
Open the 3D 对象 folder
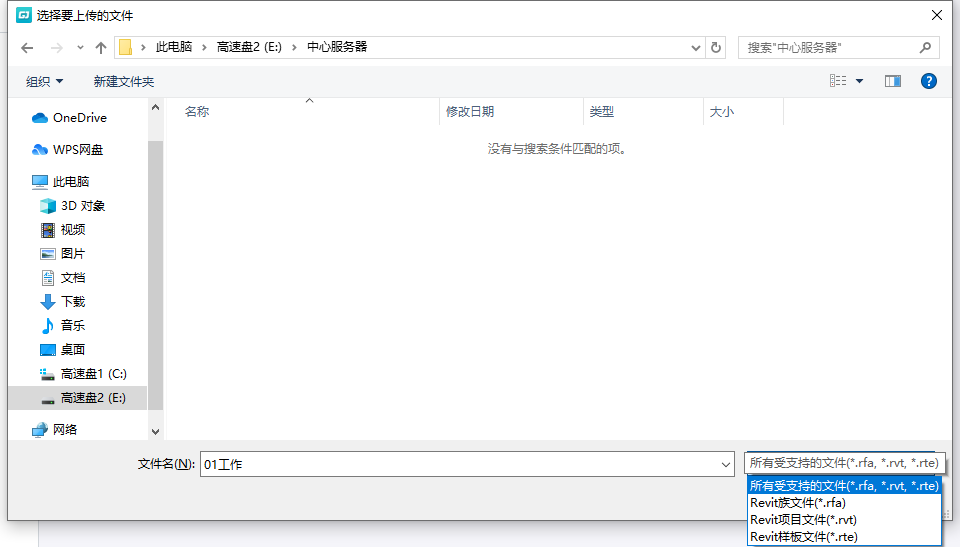[x=82, y=206]
